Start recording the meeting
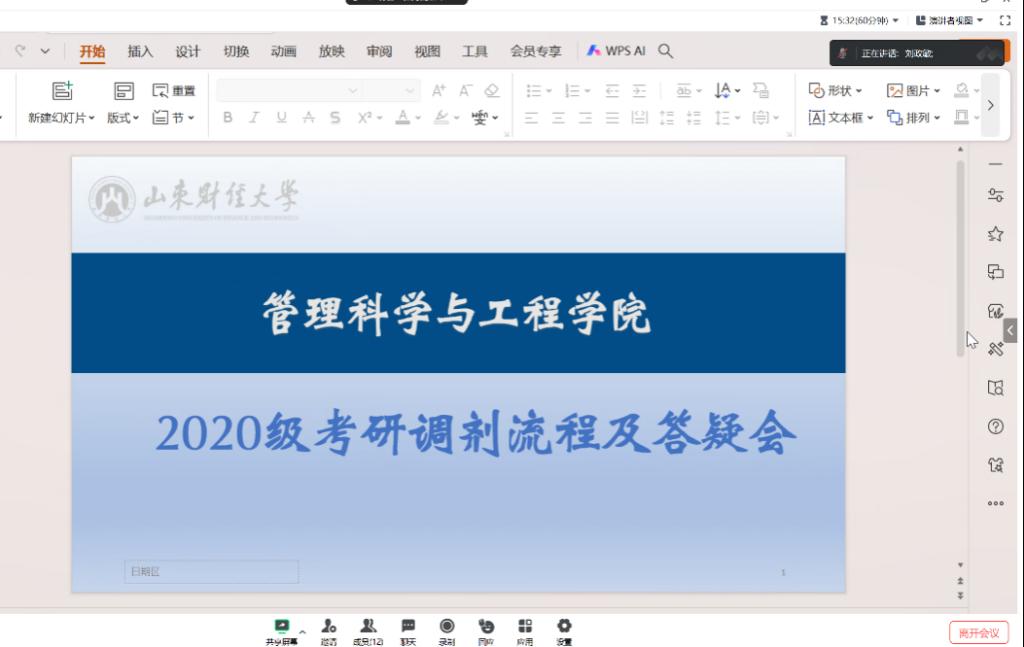 point(447,630)
